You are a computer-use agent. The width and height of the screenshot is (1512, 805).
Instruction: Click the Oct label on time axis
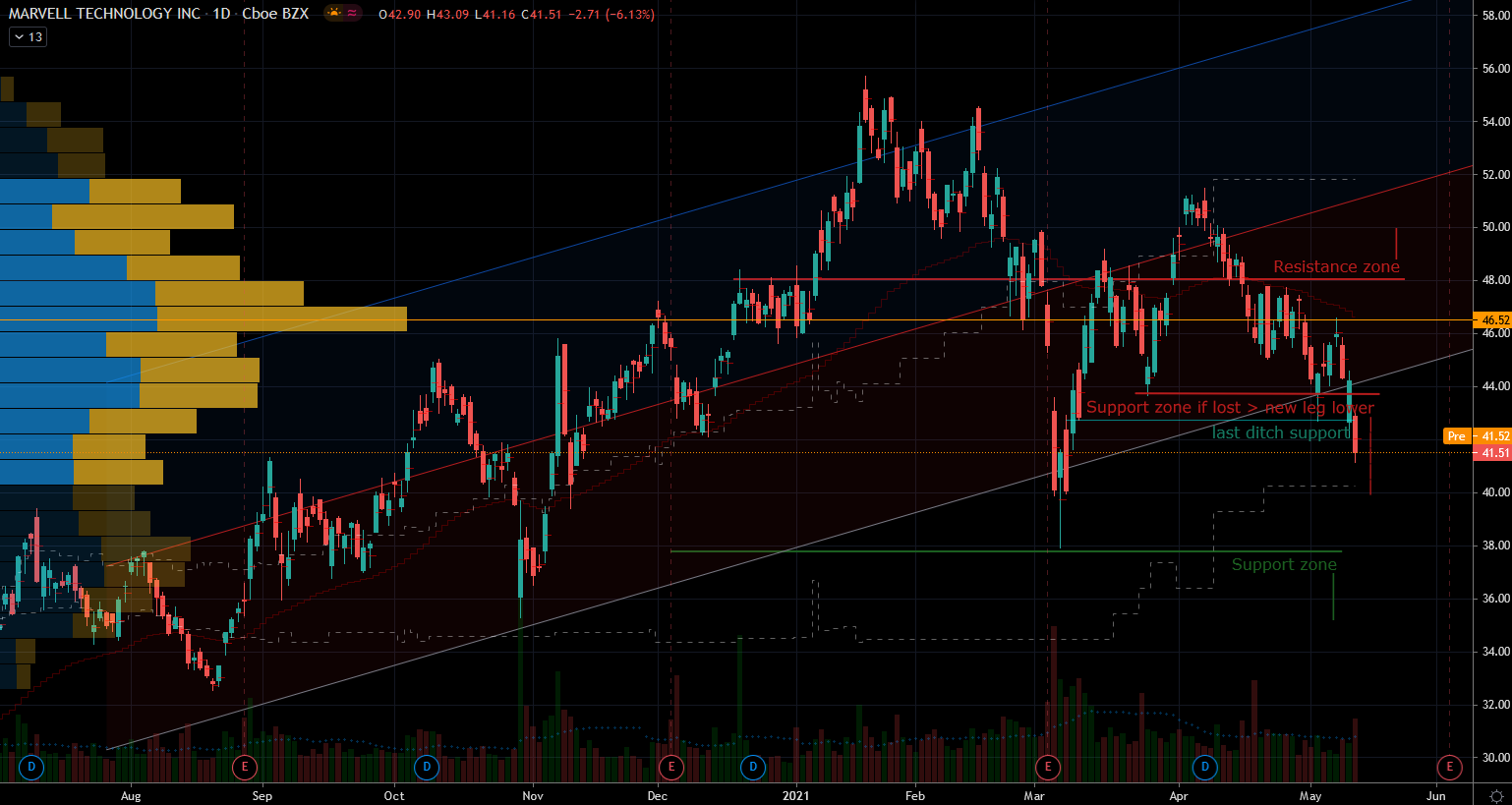(393, 796)
